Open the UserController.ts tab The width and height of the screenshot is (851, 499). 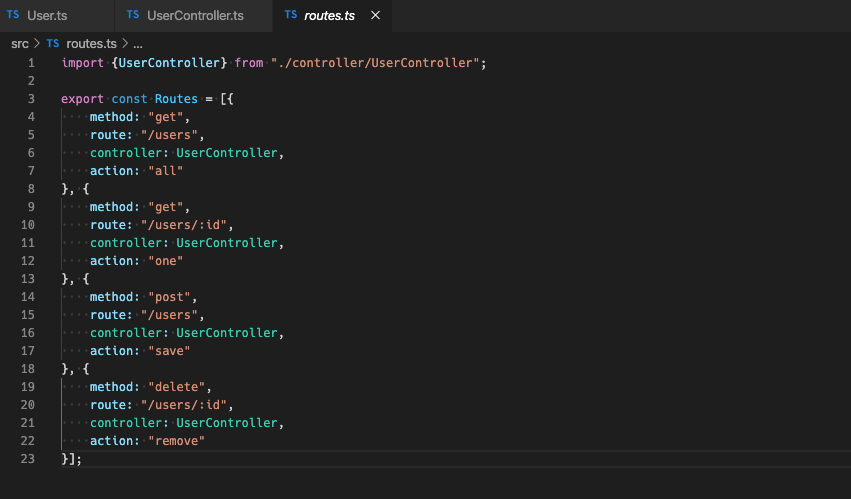click(x=195, y=15)
